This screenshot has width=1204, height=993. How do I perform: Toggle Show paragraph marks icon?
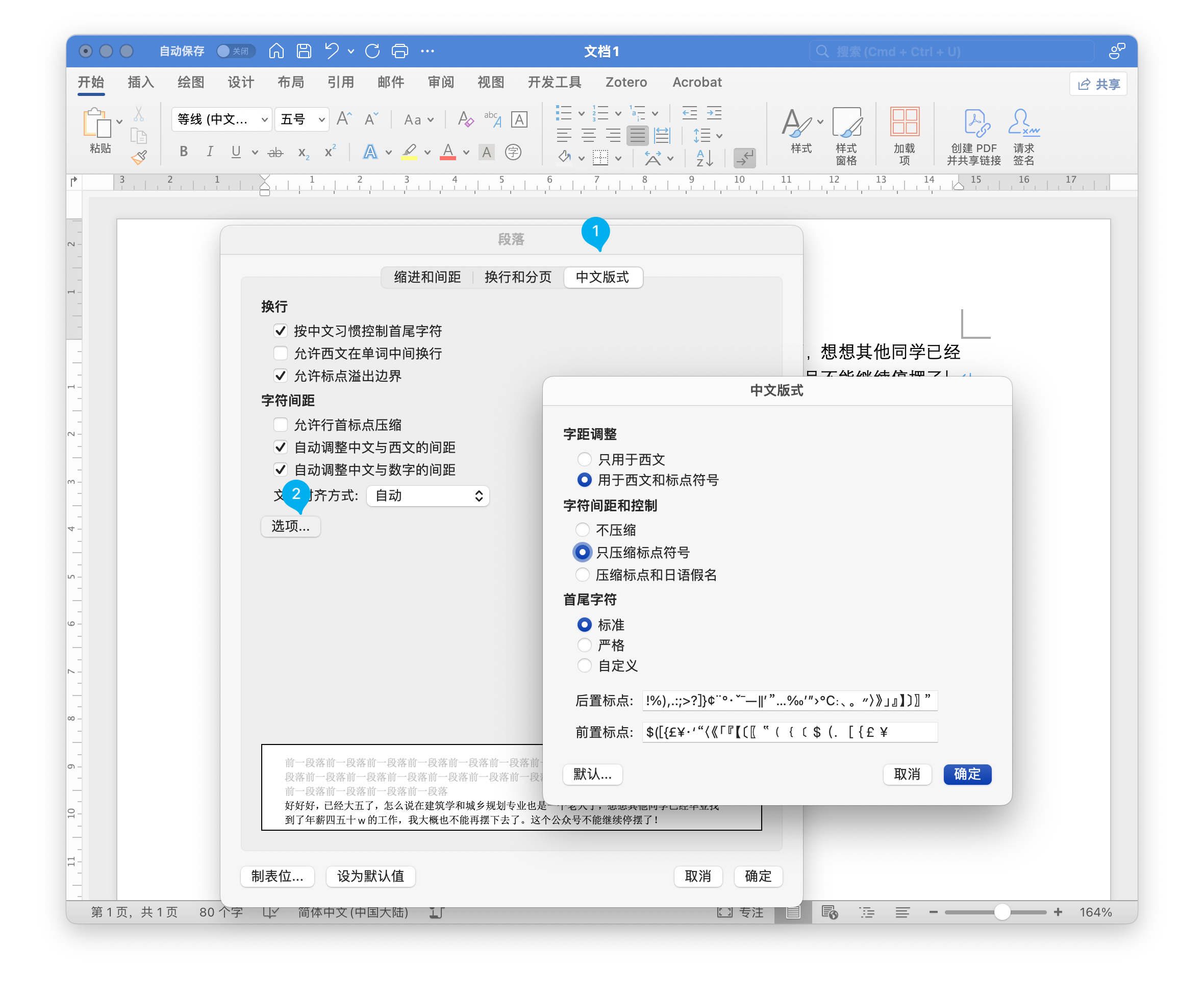click(x=745, y=158)
